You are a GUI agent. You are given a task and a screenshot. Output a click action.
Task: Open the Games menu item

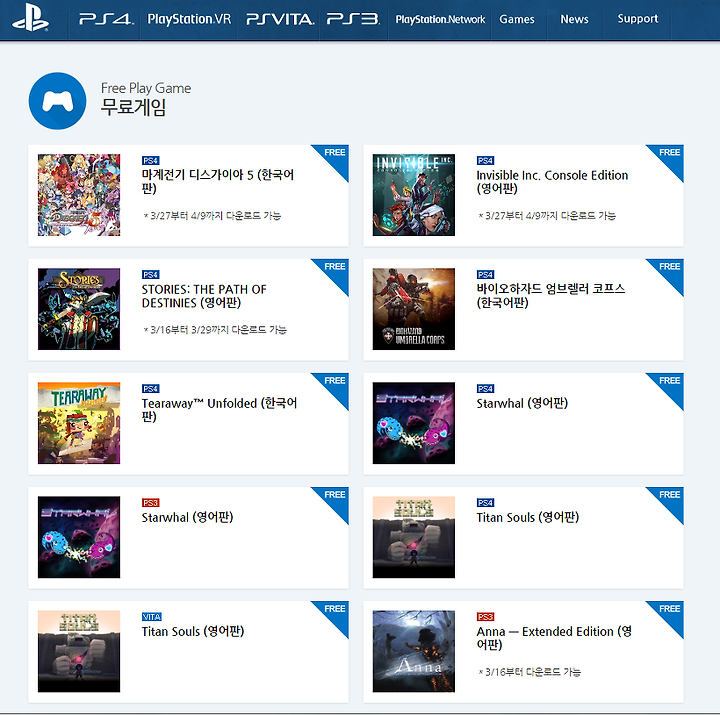click(x=517, y=19)
